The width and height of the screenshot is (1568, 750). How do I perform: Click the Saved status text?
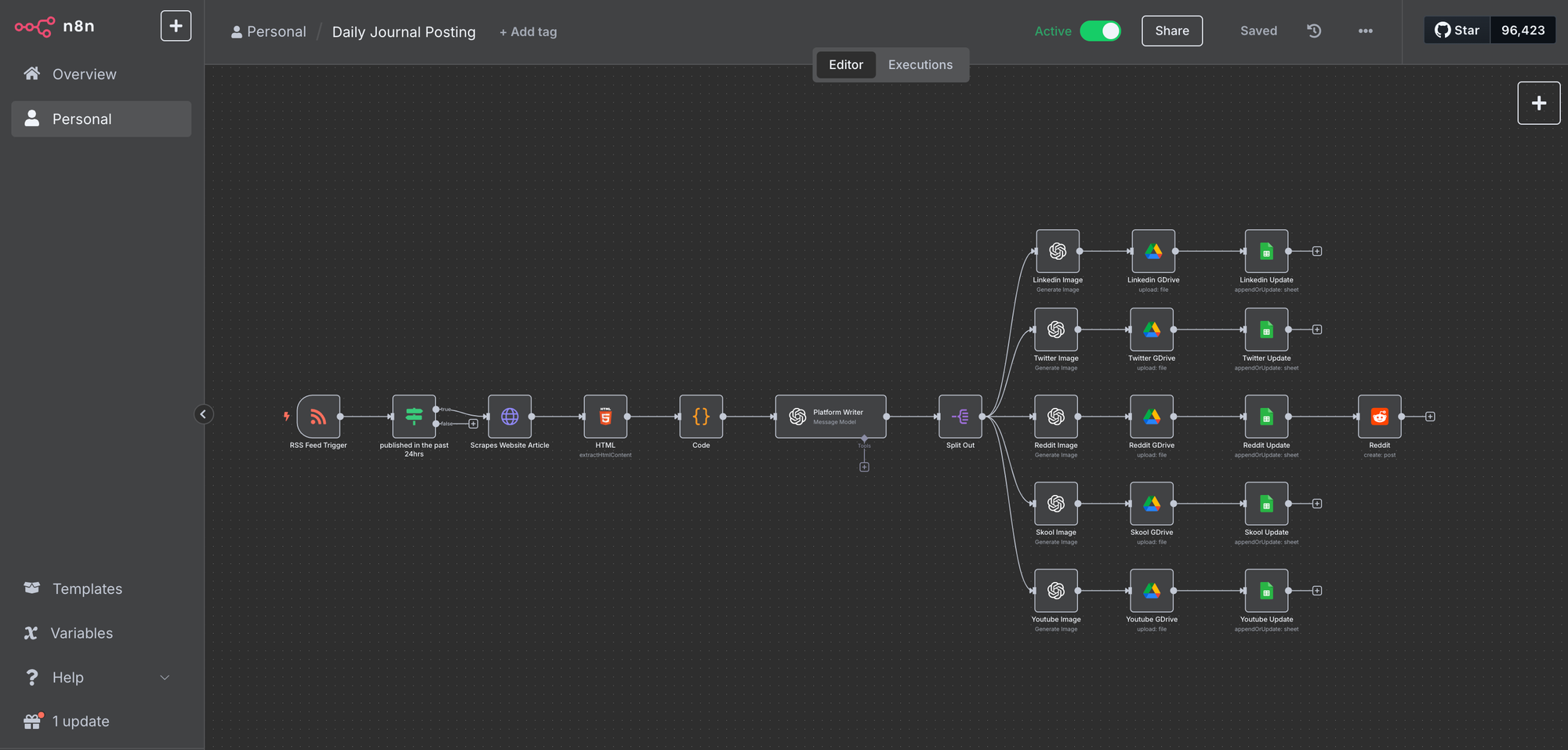tap(1258, 31)
